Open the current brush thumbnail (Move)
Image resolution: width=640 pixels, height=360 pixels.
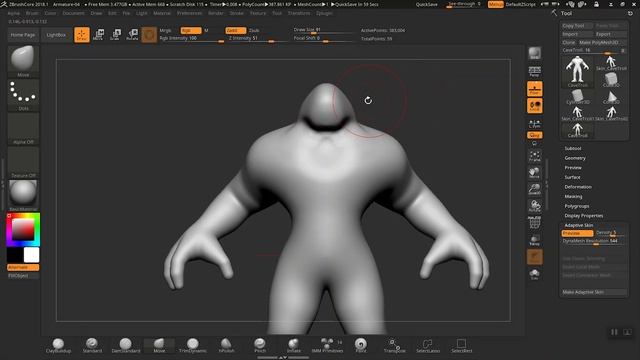pos(23,61)
